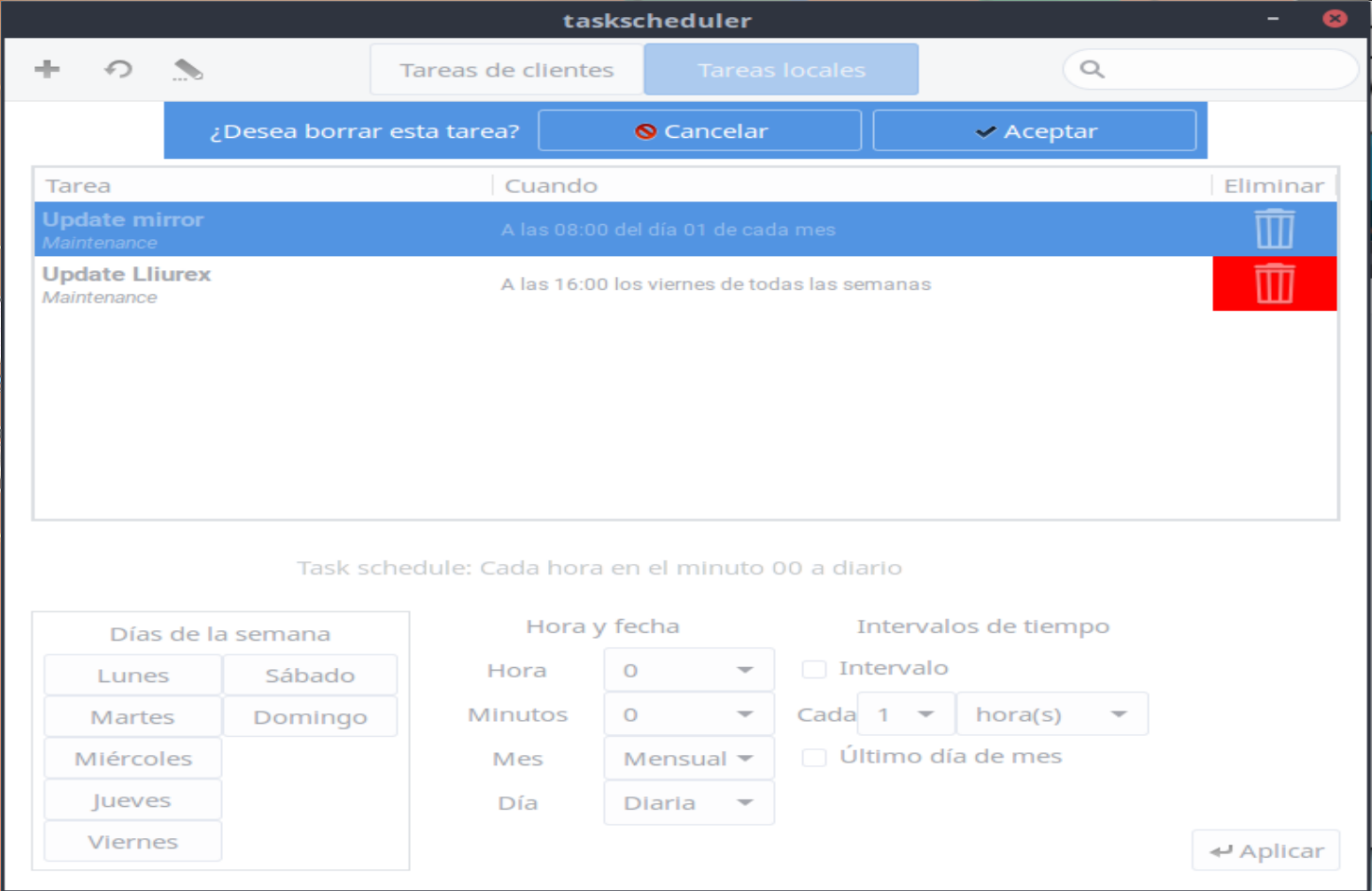Click red trash icon for Update Lliurex
Screen dimensions: 1372x891
click(x=1275, y=283)
